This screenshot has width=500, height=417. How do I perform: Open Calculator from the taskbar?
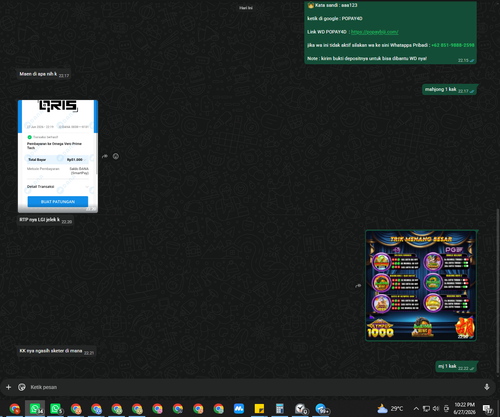(280, 409)
